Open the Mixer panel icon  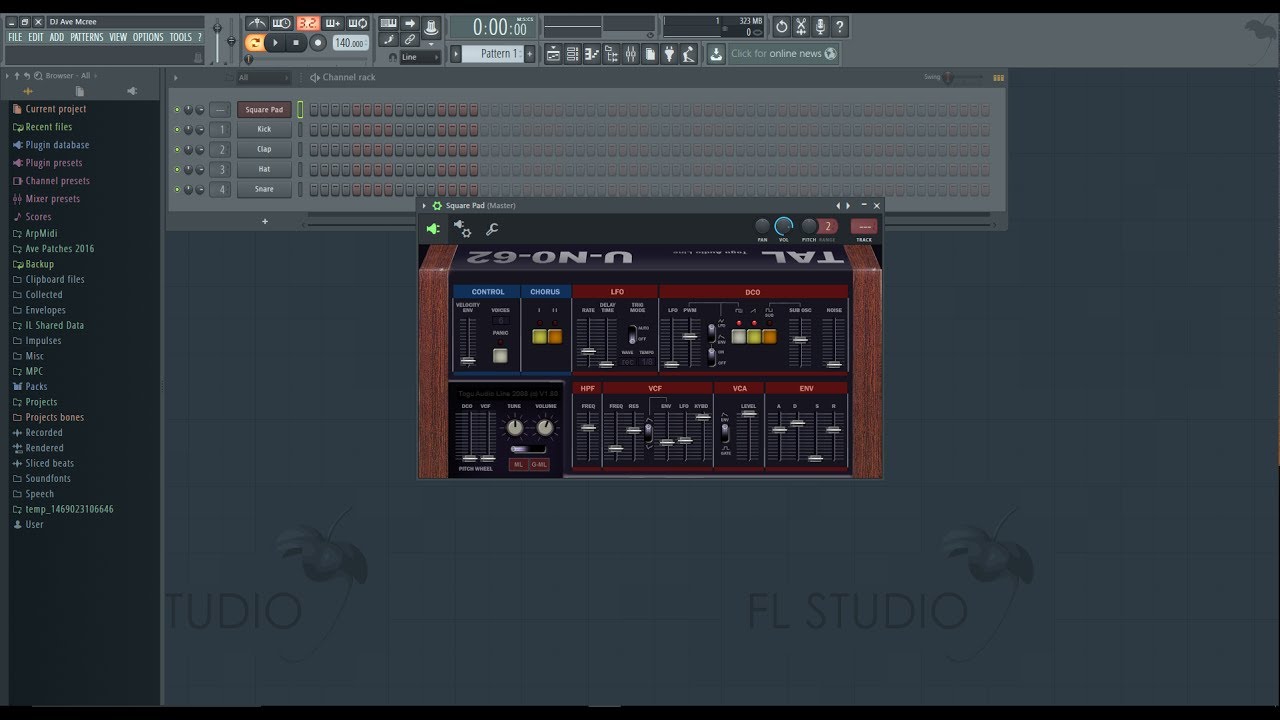tap(630, 54)
